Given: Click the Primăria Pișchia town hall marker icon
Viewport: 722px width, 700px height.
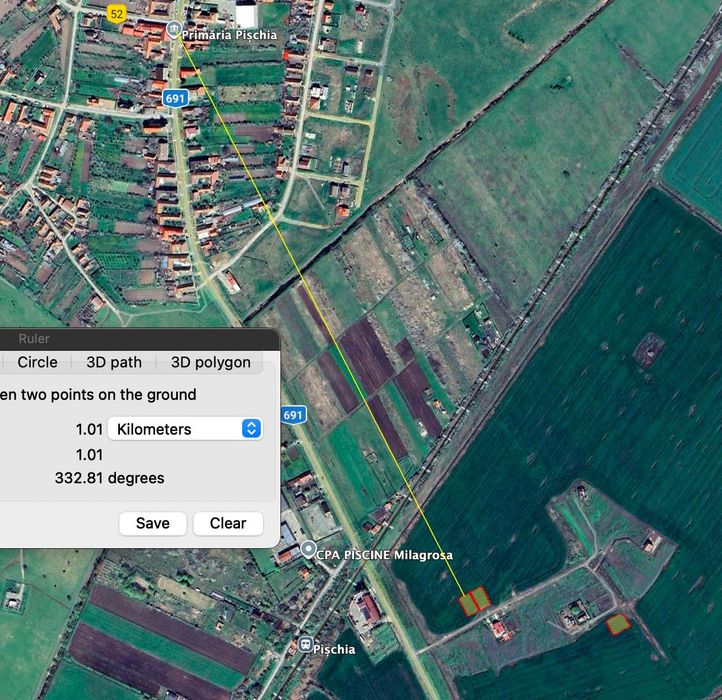Looking at the screenshot, I should pyautogui.click(x=173, y=30).
